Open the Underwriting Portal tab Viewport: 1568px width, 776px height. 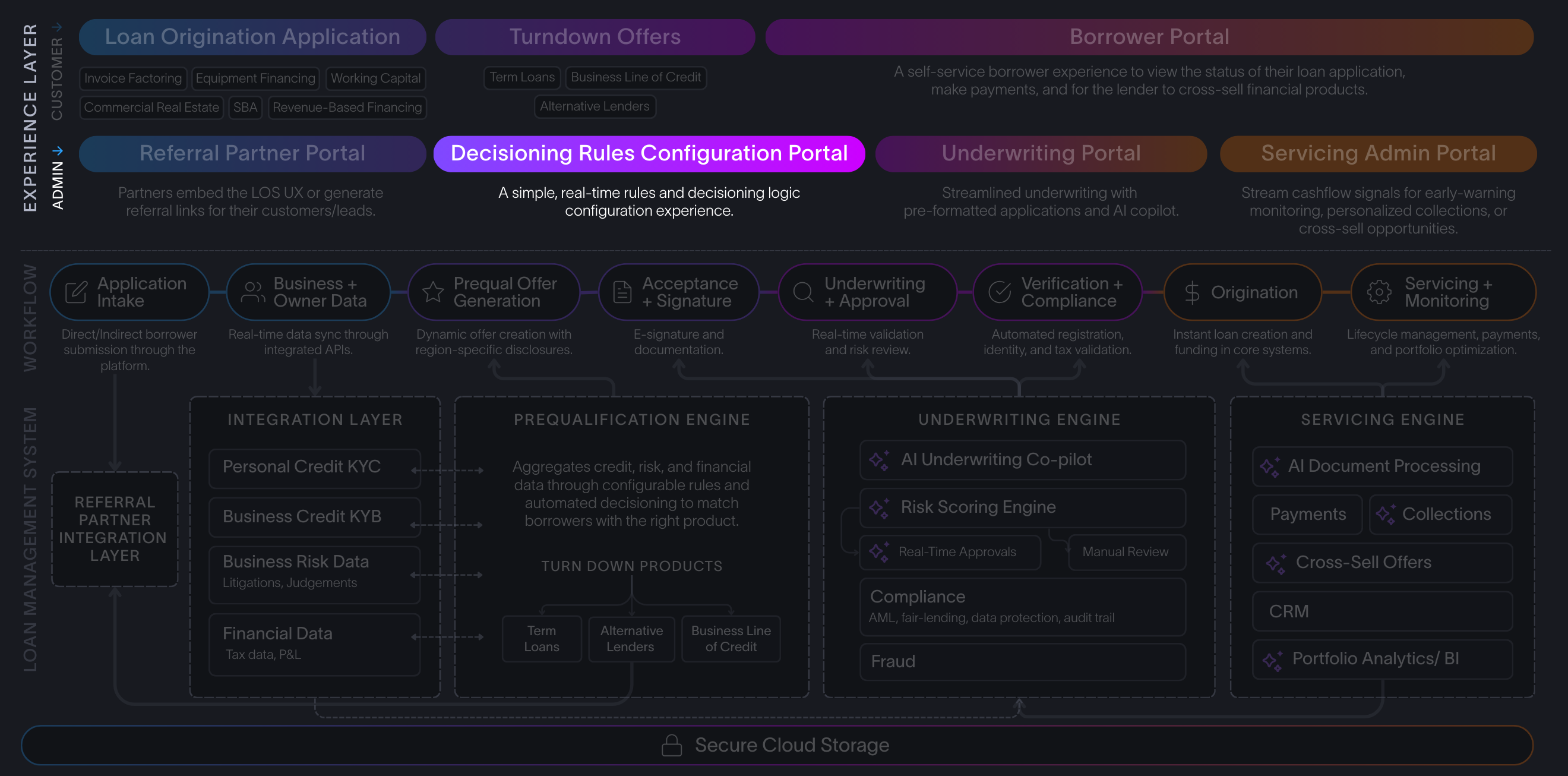(x=1041, y=153)
